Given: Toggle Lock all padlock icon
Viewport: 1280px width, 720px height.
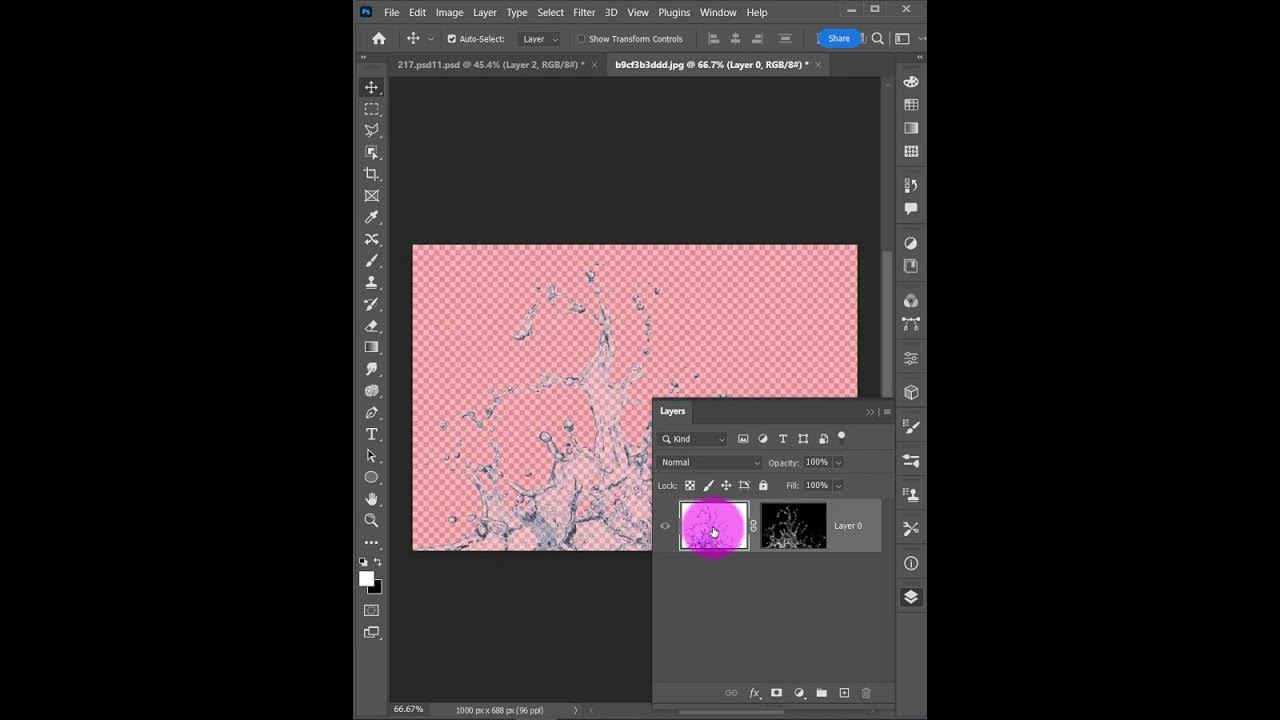Looking at the screenshot, I should tap(763, 486).
